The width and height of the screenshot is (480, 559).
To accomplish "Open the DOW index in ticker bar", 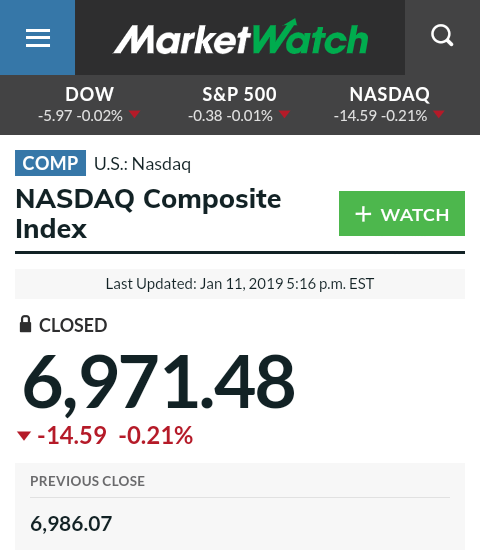I will click(x=89, y=105).
